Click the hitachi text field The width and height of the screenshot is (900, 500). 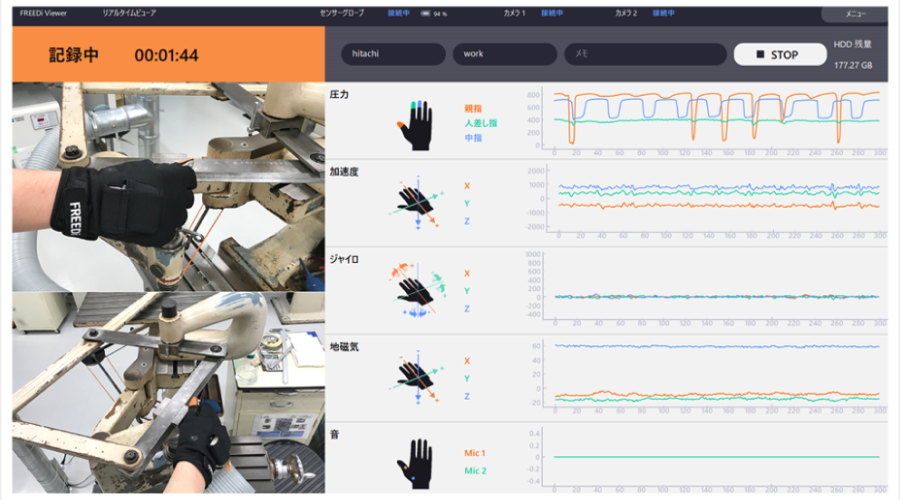click(x=393, y=54)
